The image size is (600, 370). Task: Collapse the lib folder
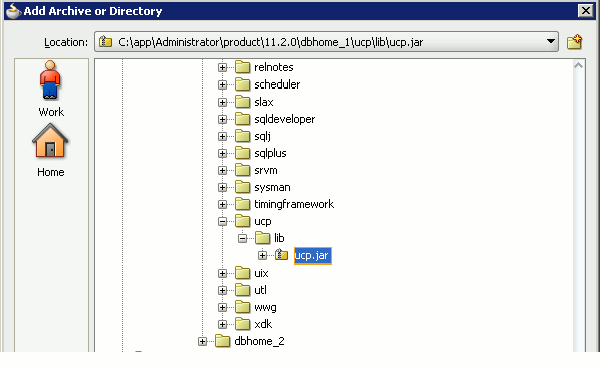click(x=242, y=239)
